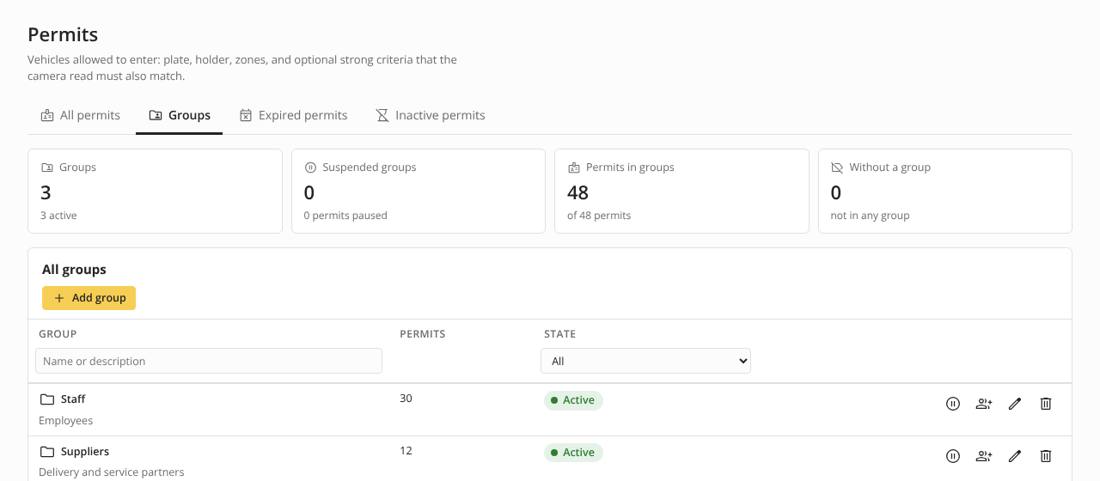
Task: Open the All permits tab
Action: tap(80, 115)
